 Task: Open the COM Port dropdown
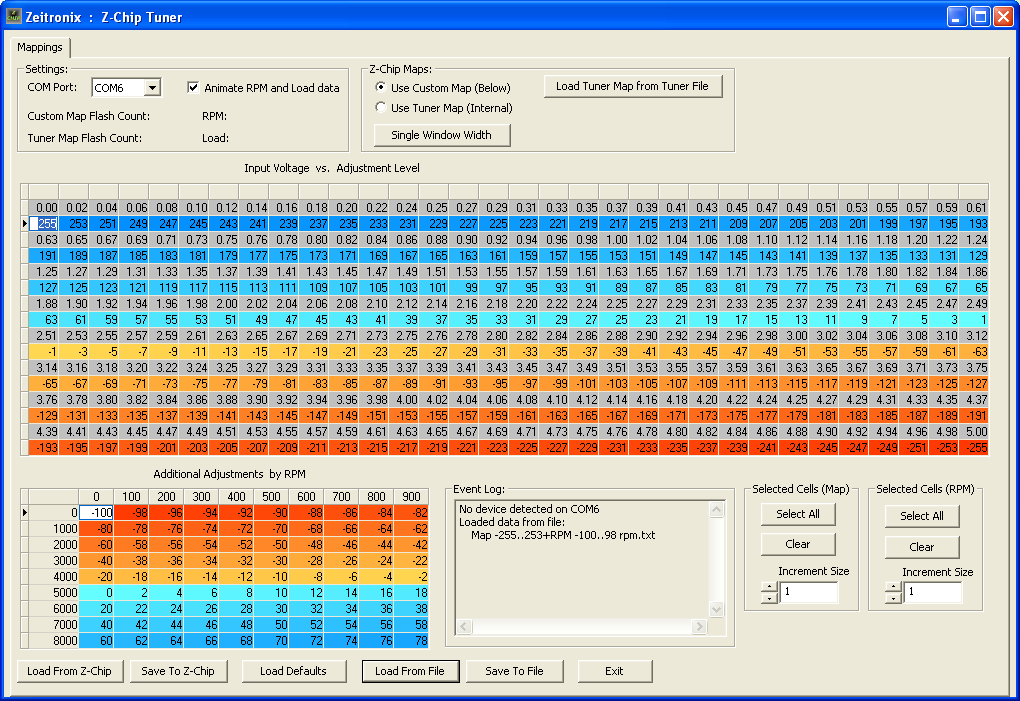coord(152,88)
